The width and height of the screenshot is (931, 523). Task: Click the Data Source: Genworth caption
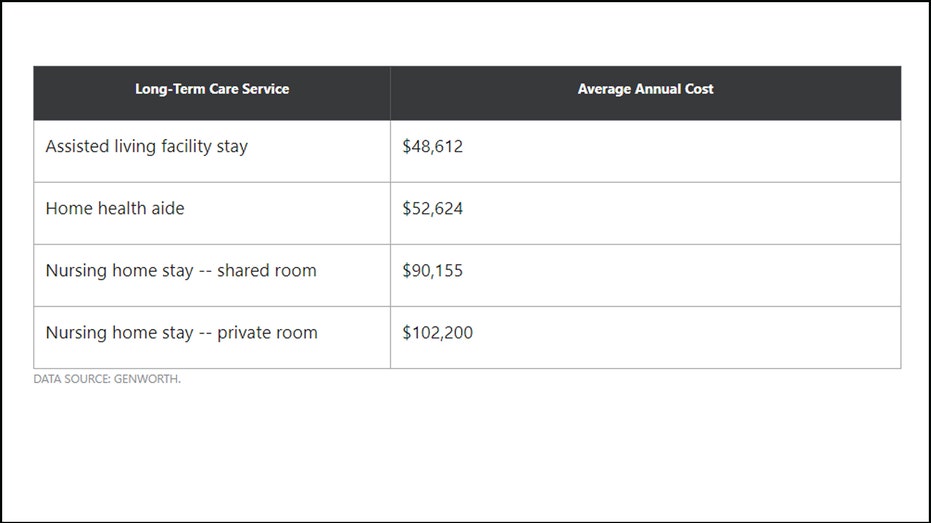tap(107, 379)
